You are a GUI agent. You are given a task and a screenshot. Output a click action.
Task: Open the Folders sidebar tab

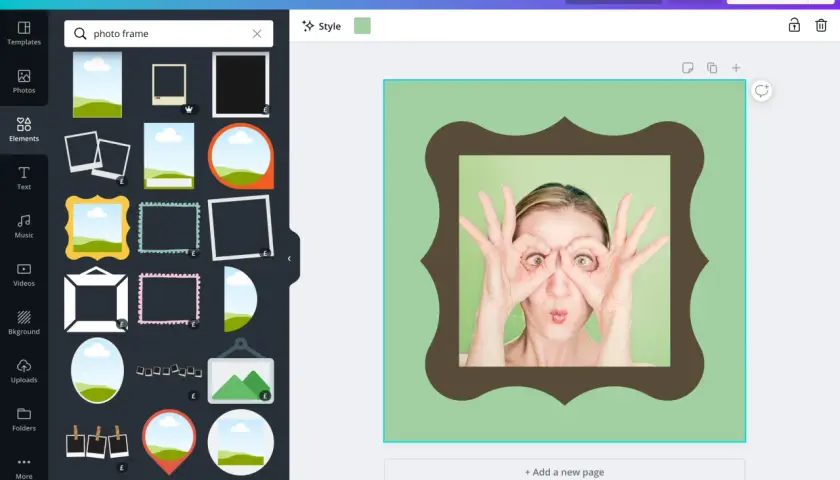(x=24, y=419)
